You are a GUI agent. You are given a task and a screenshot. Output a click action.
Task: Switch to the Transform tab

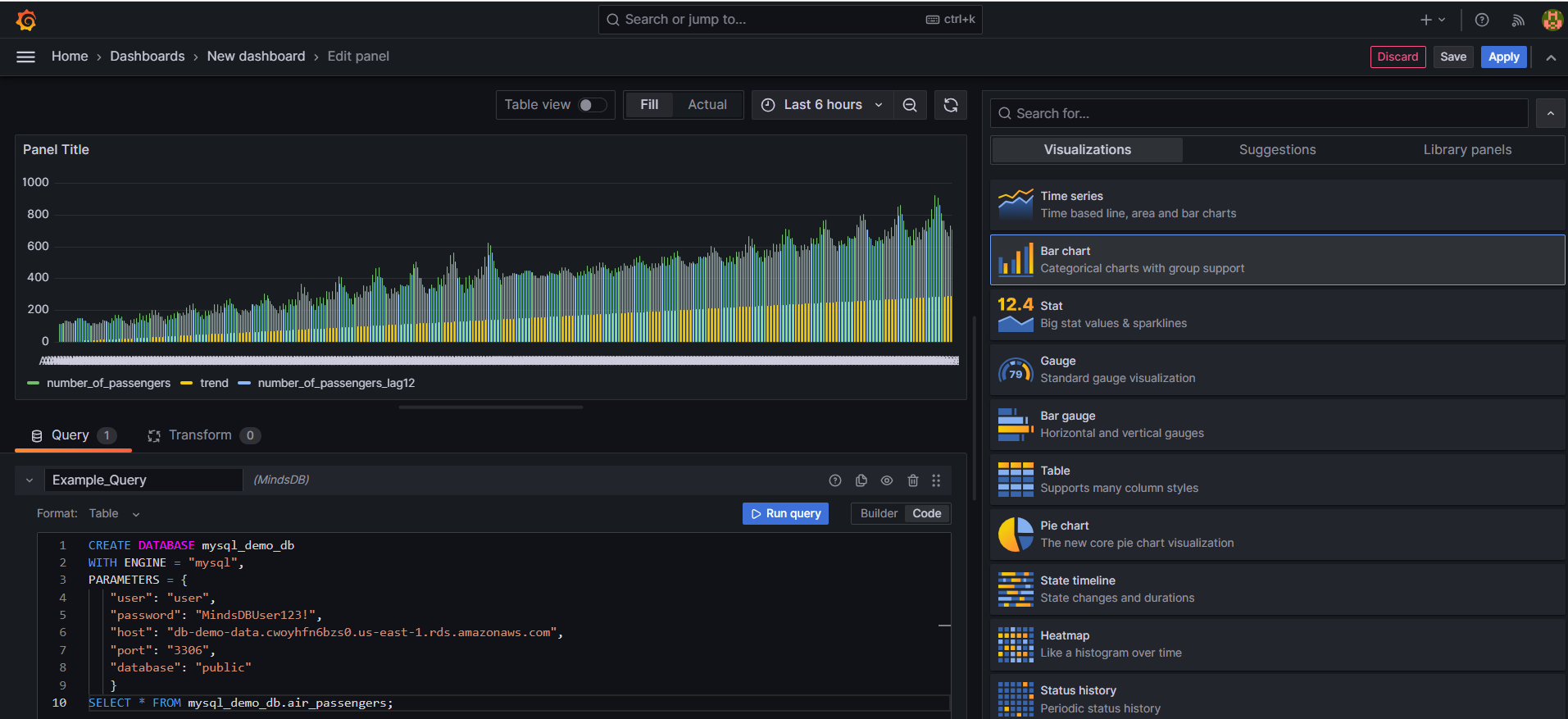tap(200, 435)
